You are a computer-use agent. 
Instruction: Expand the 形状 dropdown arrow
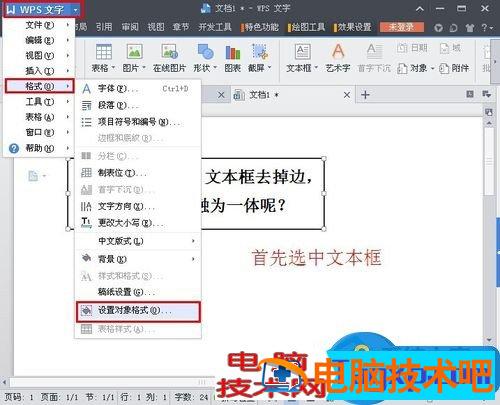[215, 68]
